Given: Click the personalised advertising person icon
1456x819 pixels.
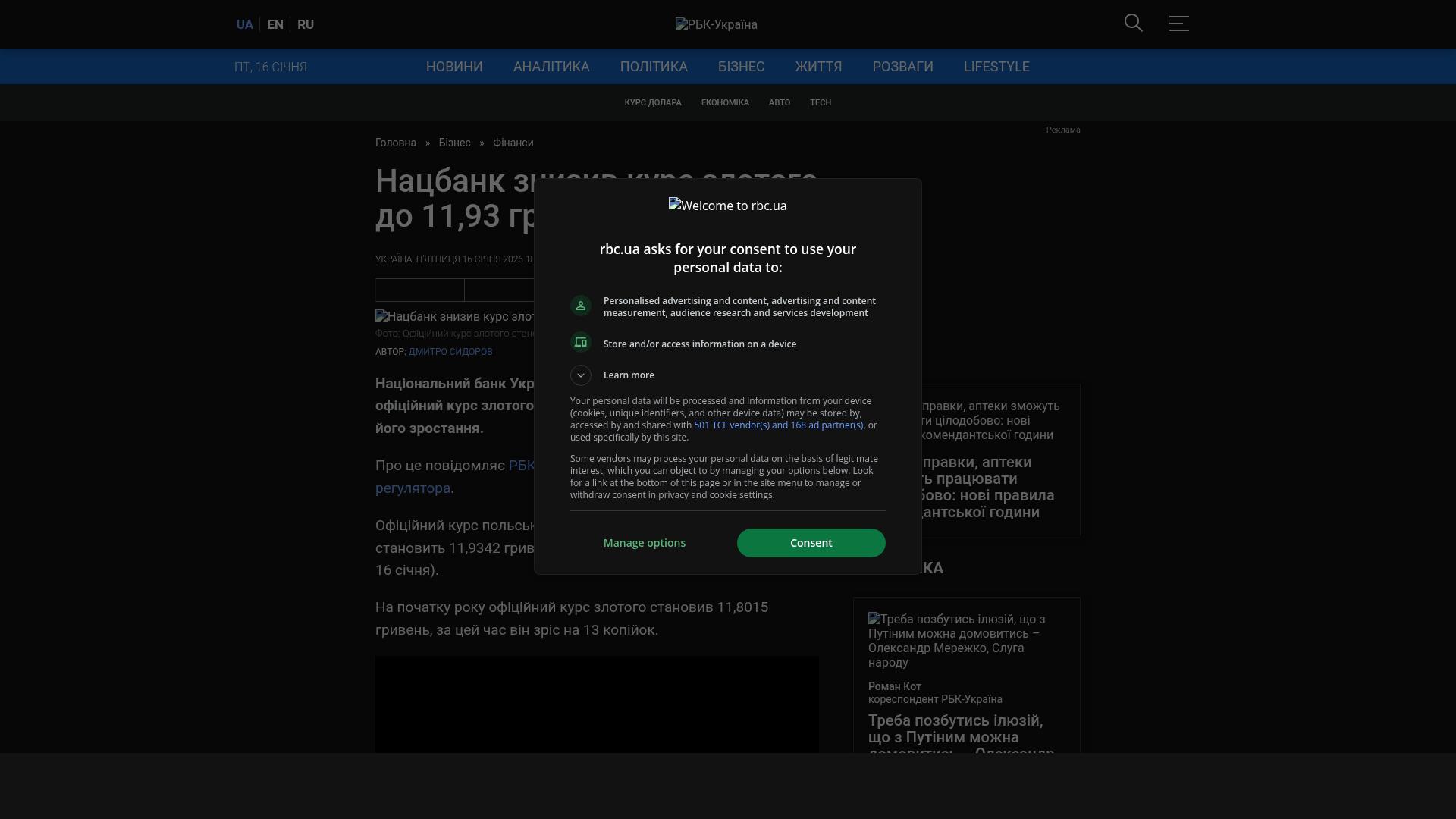Looking at the screenshot, I should (581, 306).
